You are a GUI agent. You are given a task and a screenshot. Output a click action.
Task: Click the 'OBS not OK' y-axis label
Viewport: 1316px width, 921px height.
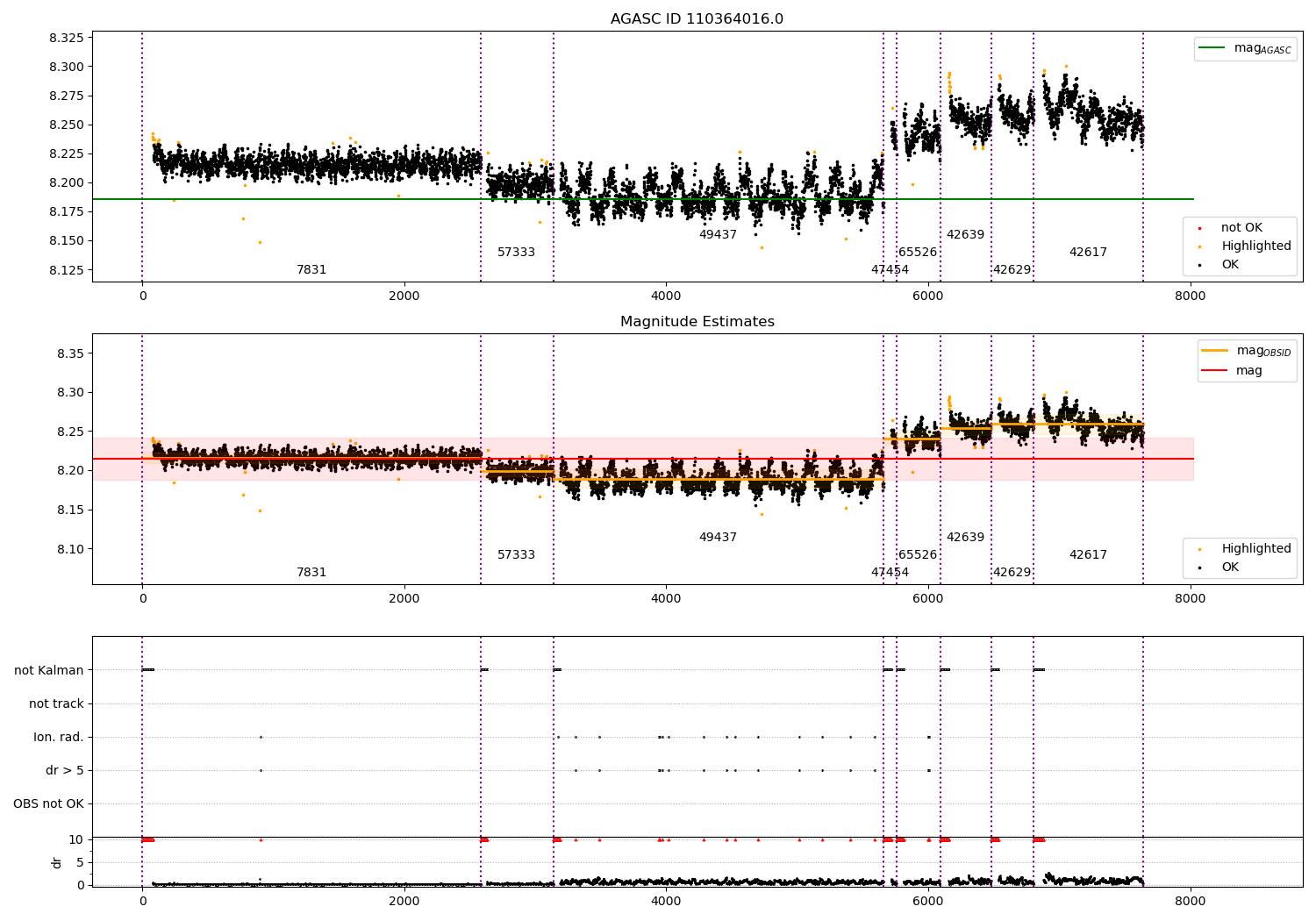tap(49, 803)
